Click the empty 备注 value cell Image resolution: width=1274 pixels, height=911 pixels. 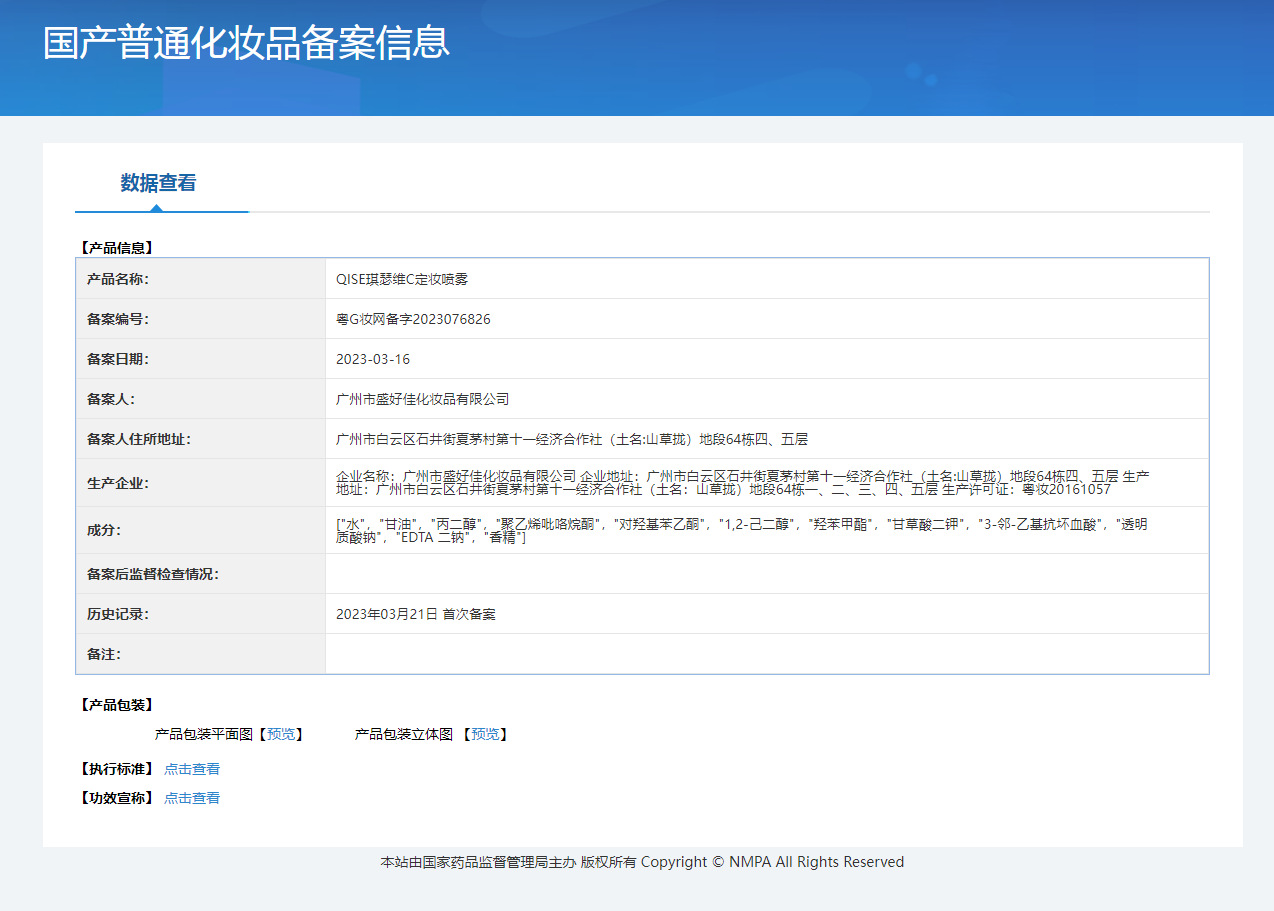tap(766, 654)
